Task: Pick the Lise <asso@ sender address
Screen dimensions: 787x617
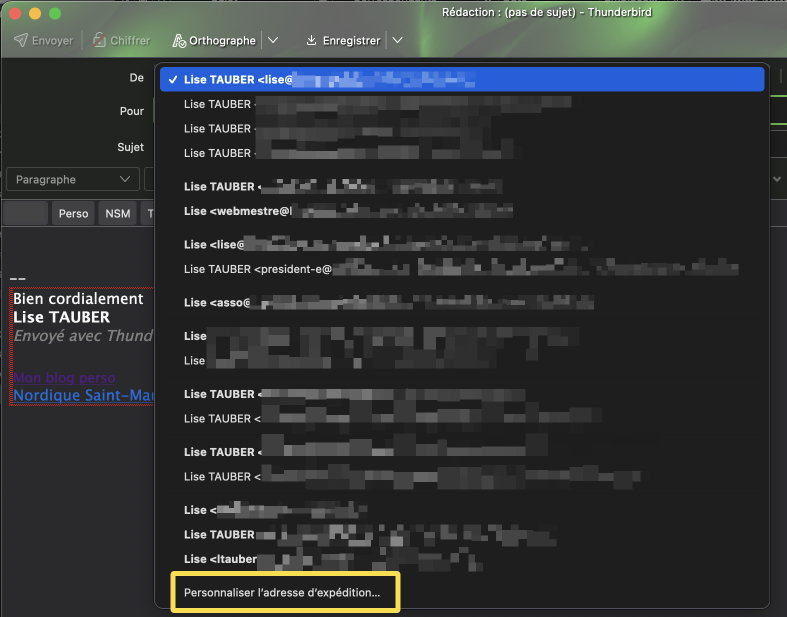Action: 215,302
